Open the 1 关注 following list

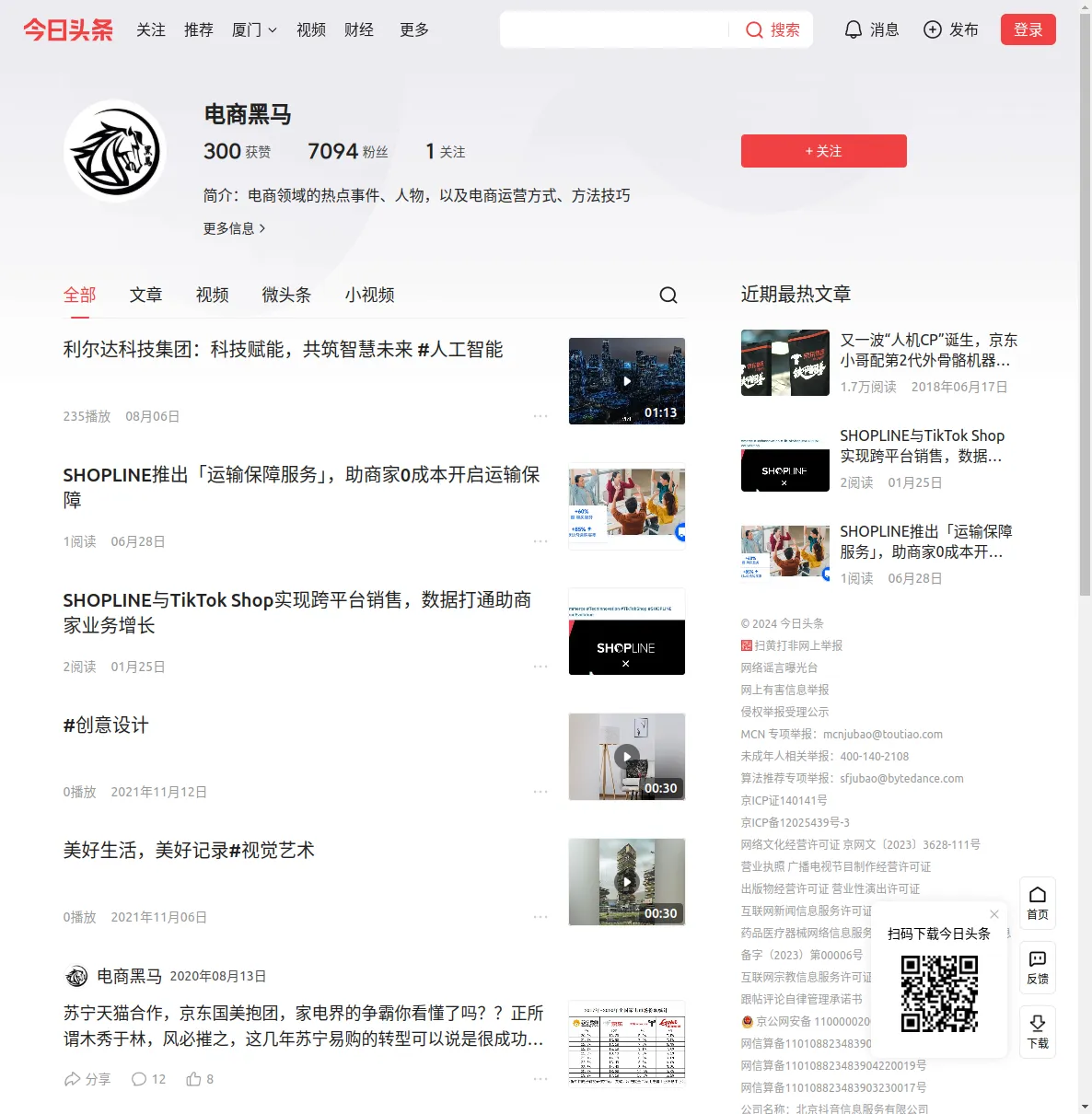coord(446,151)
